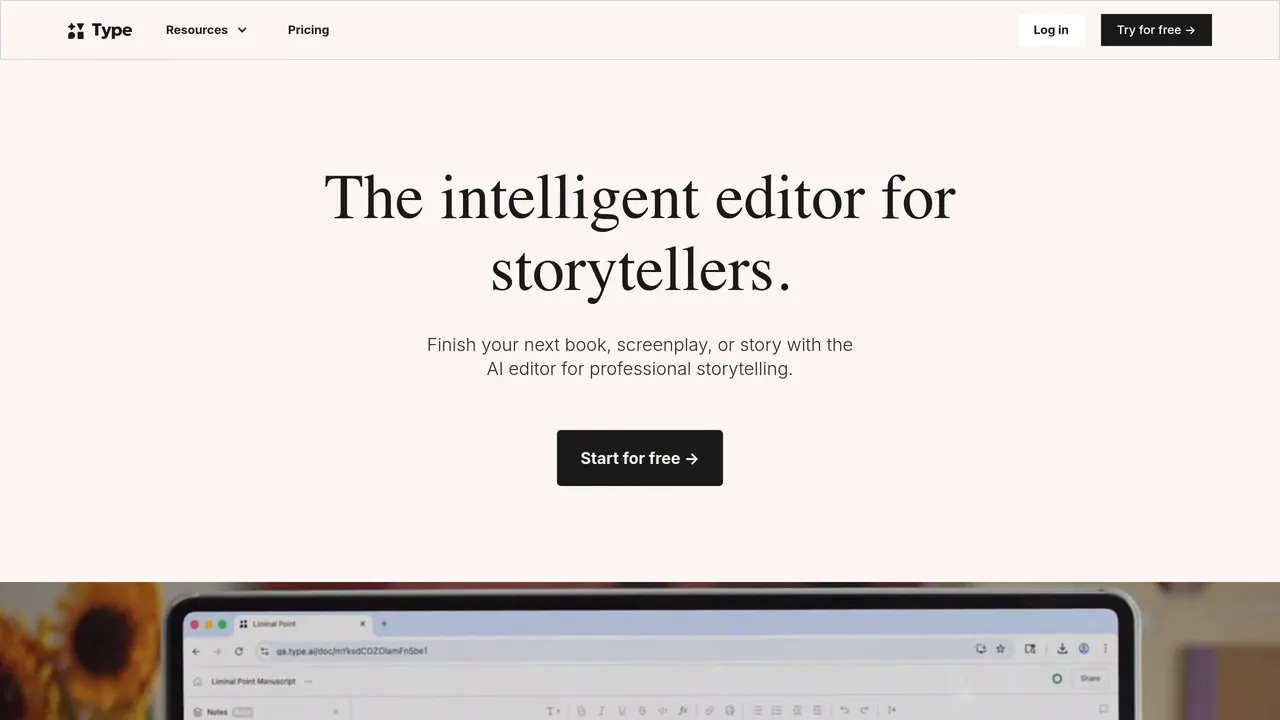Open a new browser tab in demo

pos(384,624)
